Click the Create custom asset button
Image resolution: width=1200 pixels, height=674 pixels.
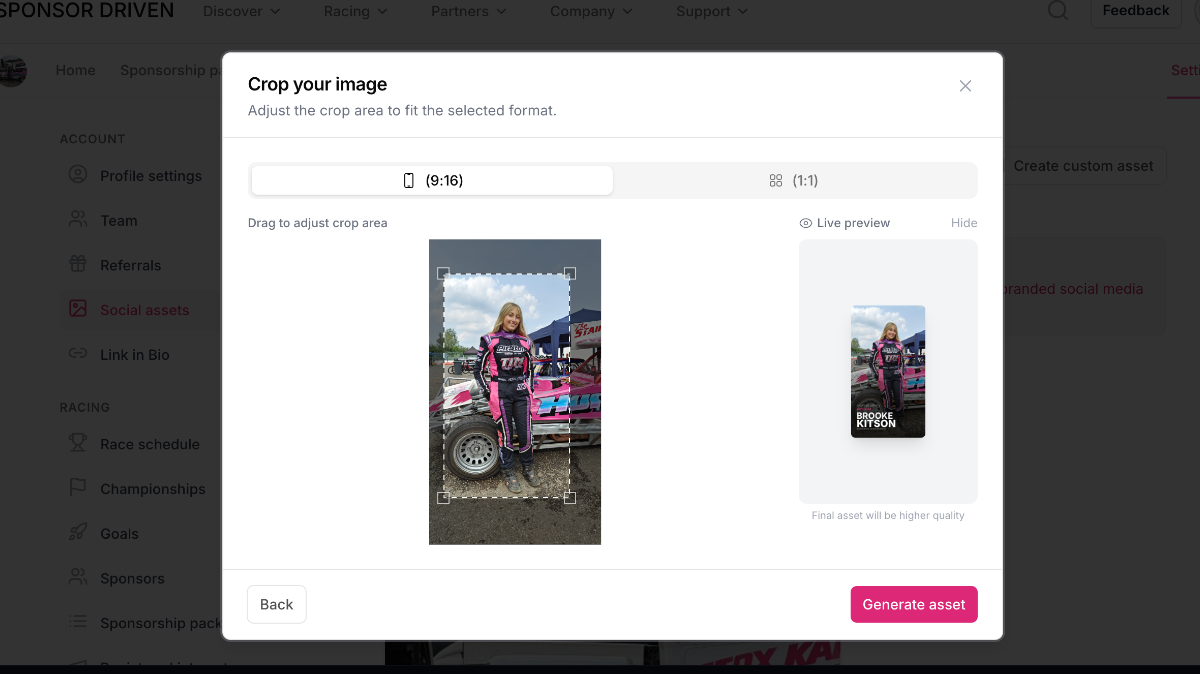(x=1083, y=166)
